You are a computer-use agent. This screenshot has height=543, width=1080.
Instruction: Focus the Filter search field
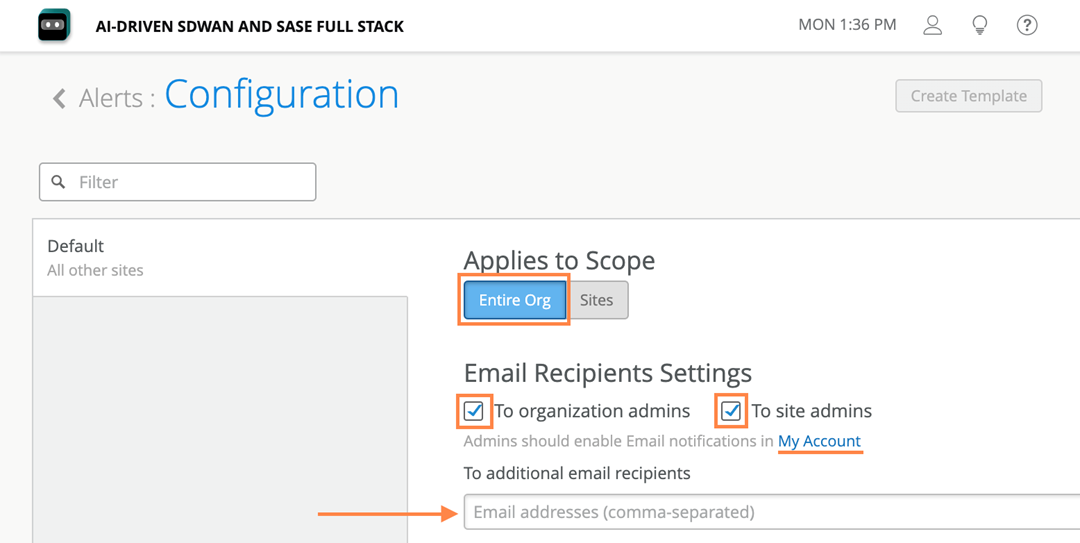tap(190, 182)
